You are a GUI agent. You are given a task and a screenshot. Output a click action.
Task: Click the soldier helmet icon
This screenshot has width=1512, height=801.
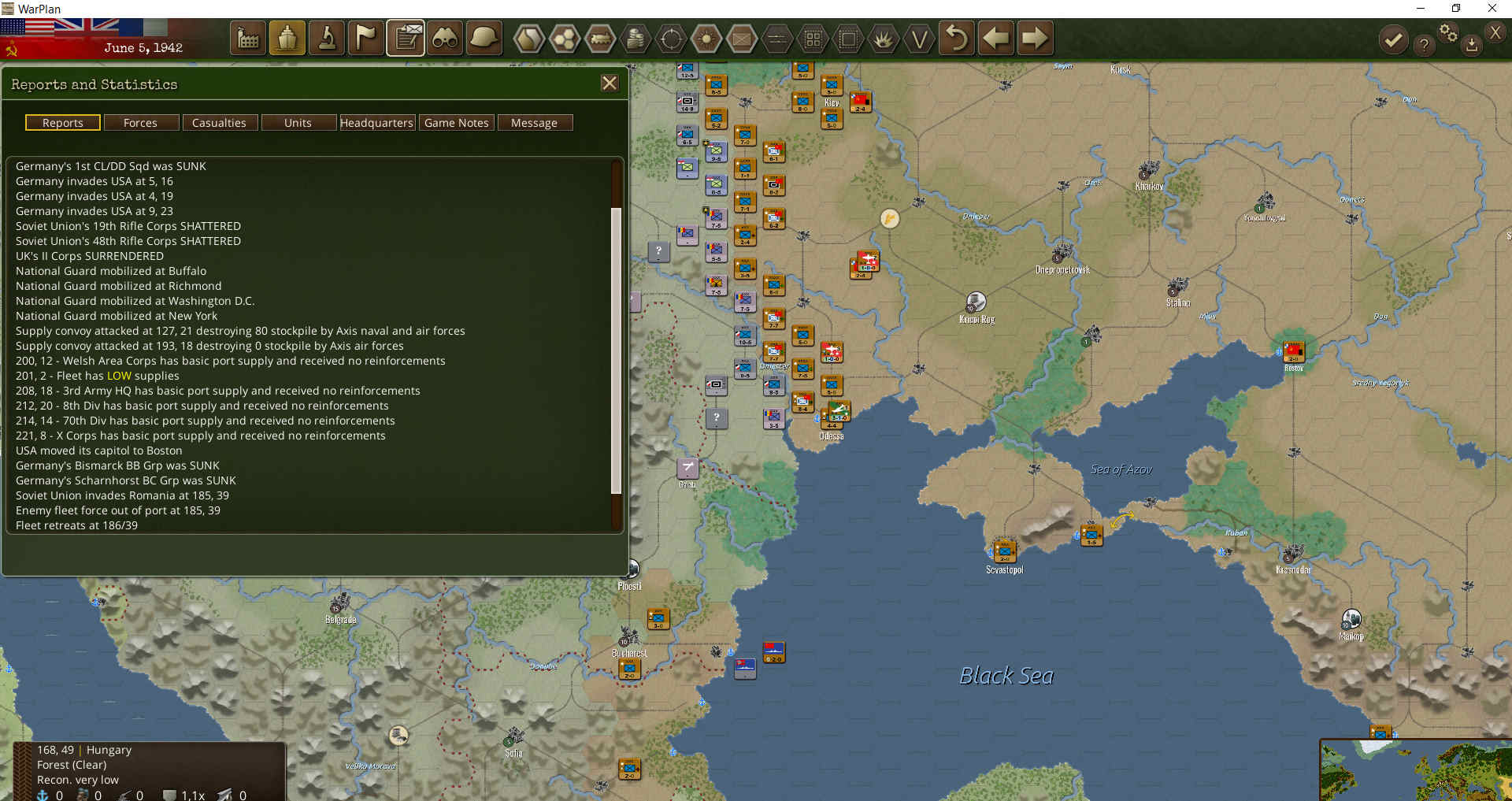coord(484,38)
